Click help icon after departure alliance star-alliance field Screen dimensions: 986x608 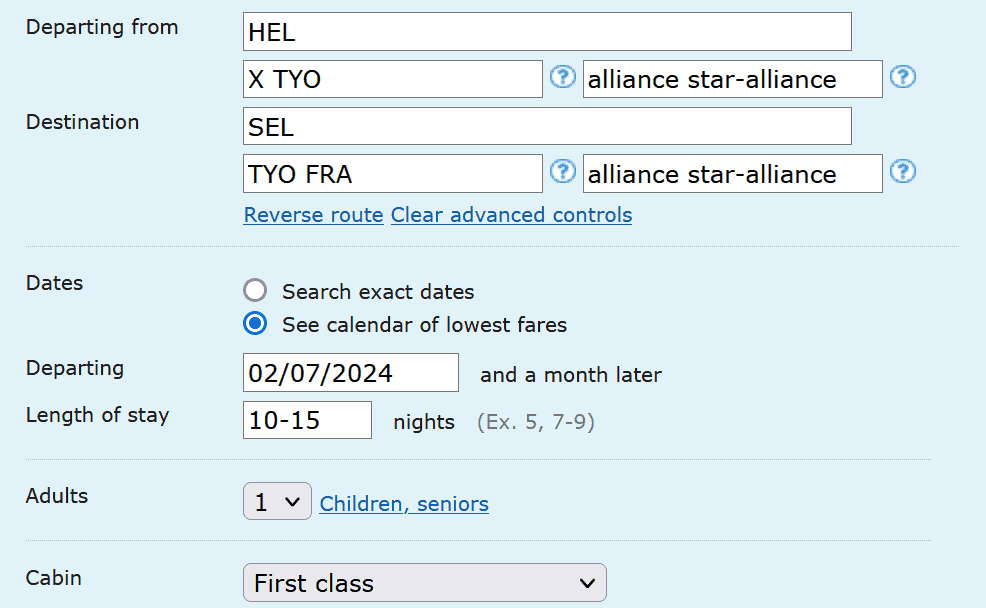(903, 77)
